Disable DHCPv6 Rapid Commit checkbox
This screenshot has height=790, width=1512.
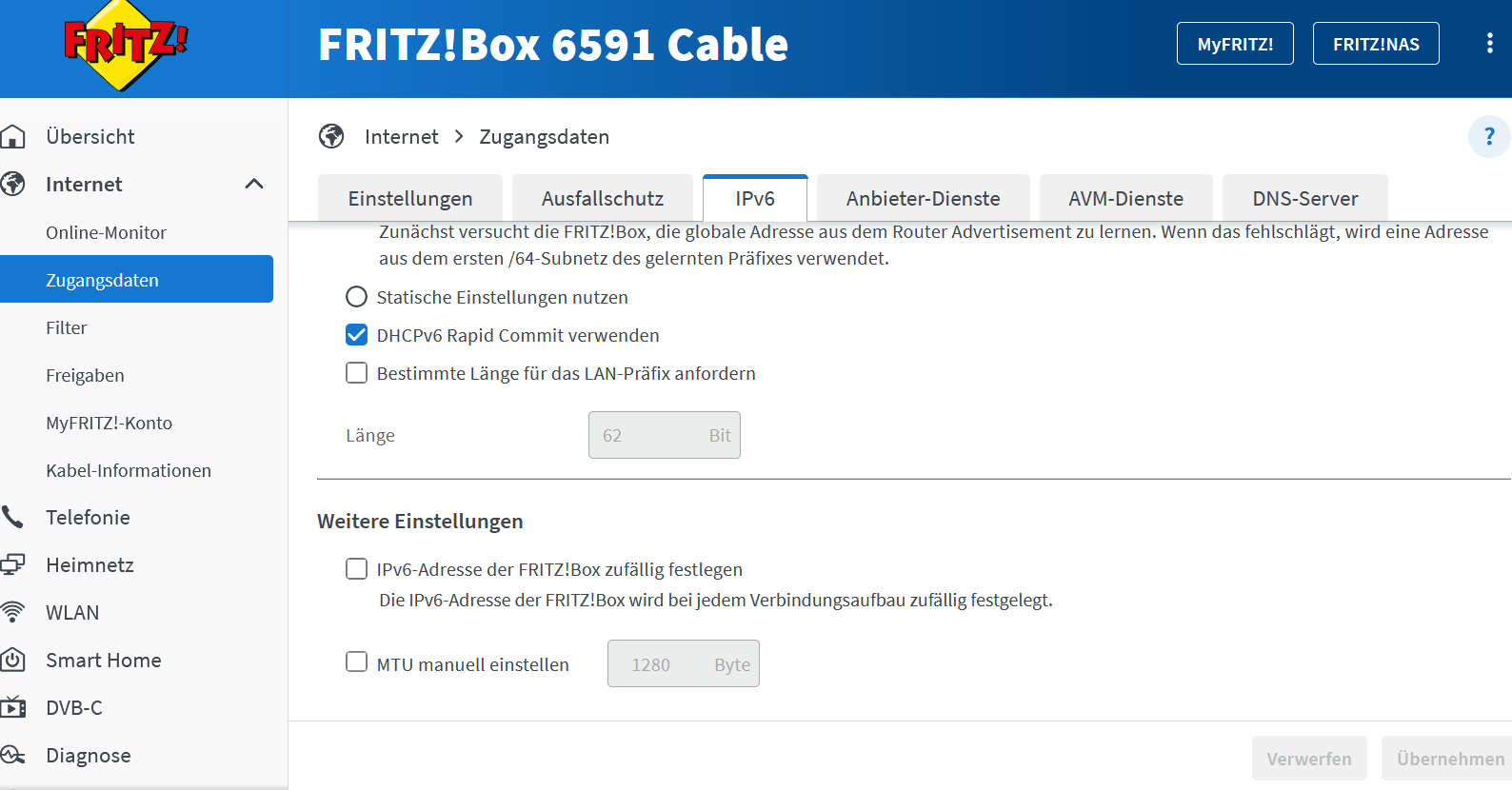[356, 335]
